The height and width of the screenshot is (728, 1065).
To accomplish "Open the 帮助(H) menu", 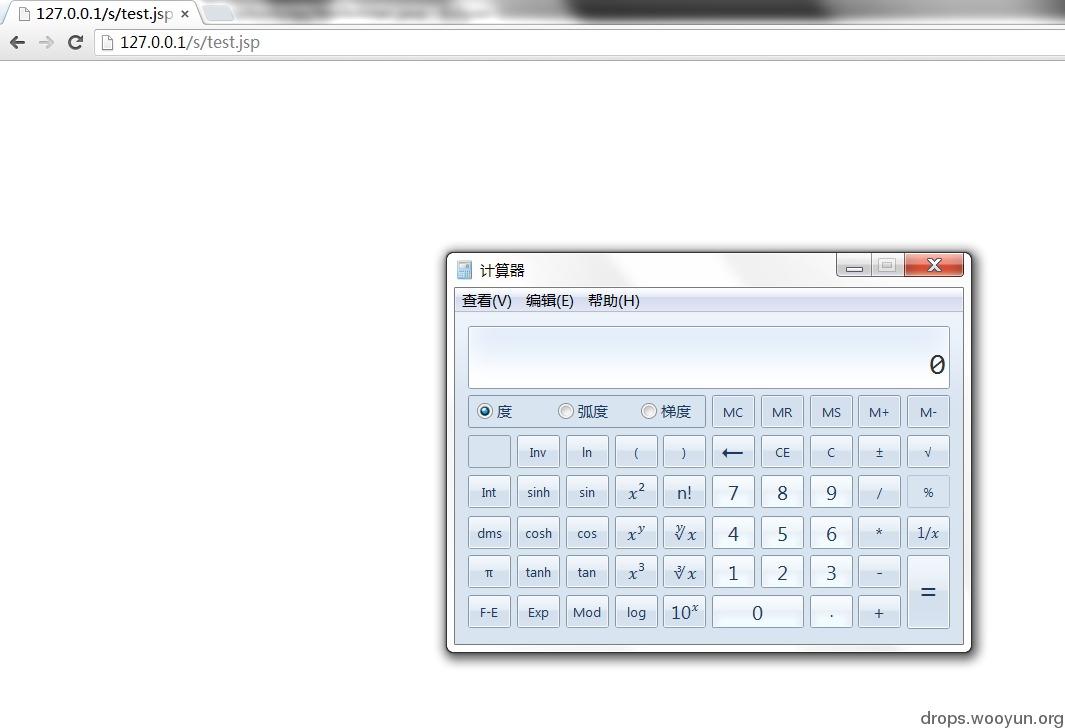I will tap(613, 300).
